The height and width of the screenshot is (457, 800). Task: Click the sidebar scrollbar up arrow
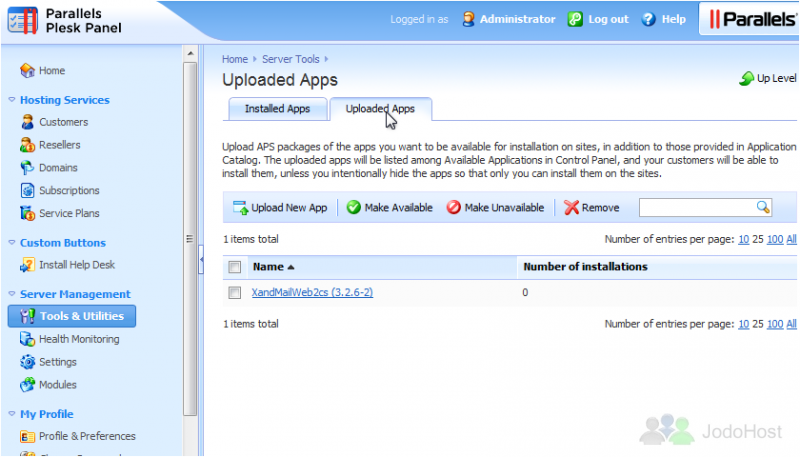click(x=190, y=53)
